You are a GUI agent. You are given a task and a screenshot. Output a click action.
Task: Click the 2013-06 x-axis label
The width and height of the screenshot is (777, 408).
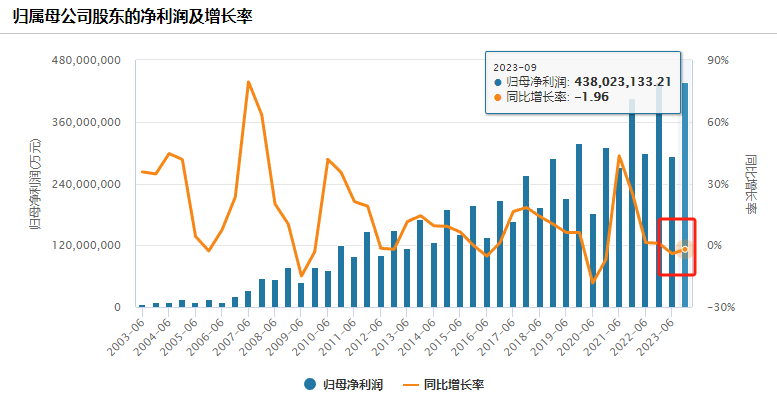[390, 337]
